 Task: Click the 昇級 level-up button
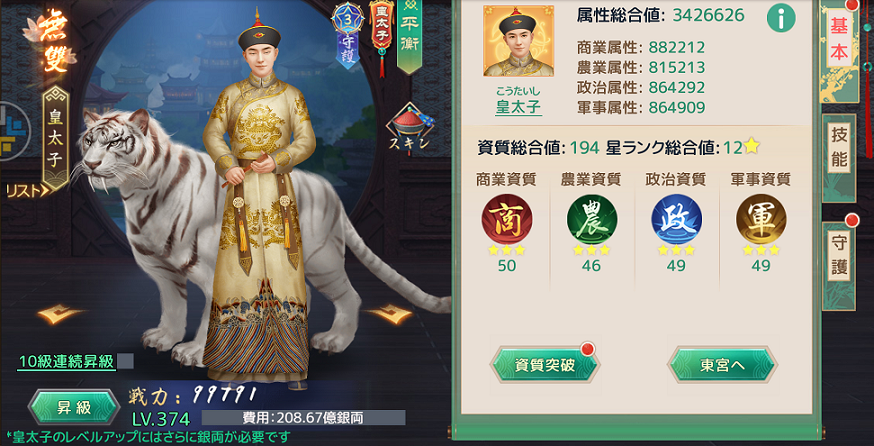(74, 408)
